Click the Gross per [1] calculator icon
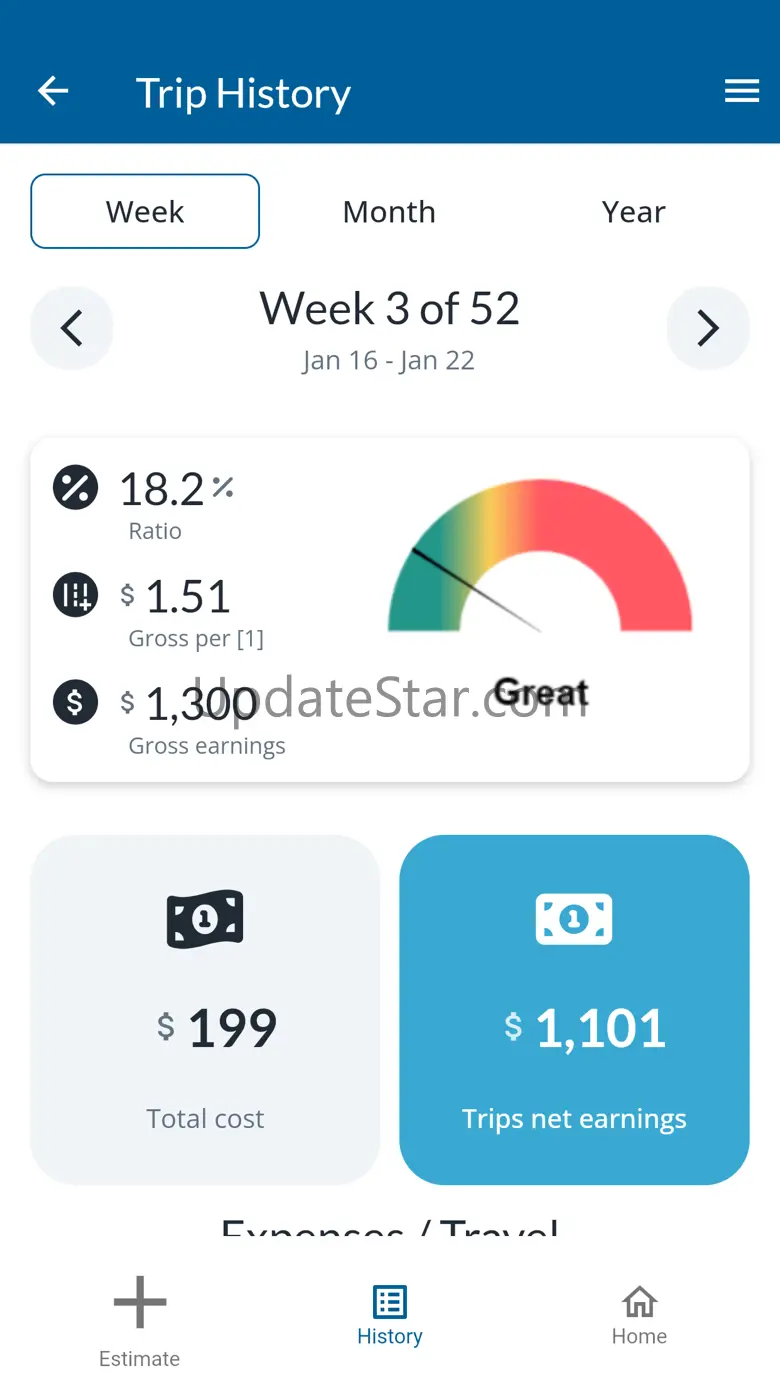The image size is (780, 1387). (x=75, y=595)
